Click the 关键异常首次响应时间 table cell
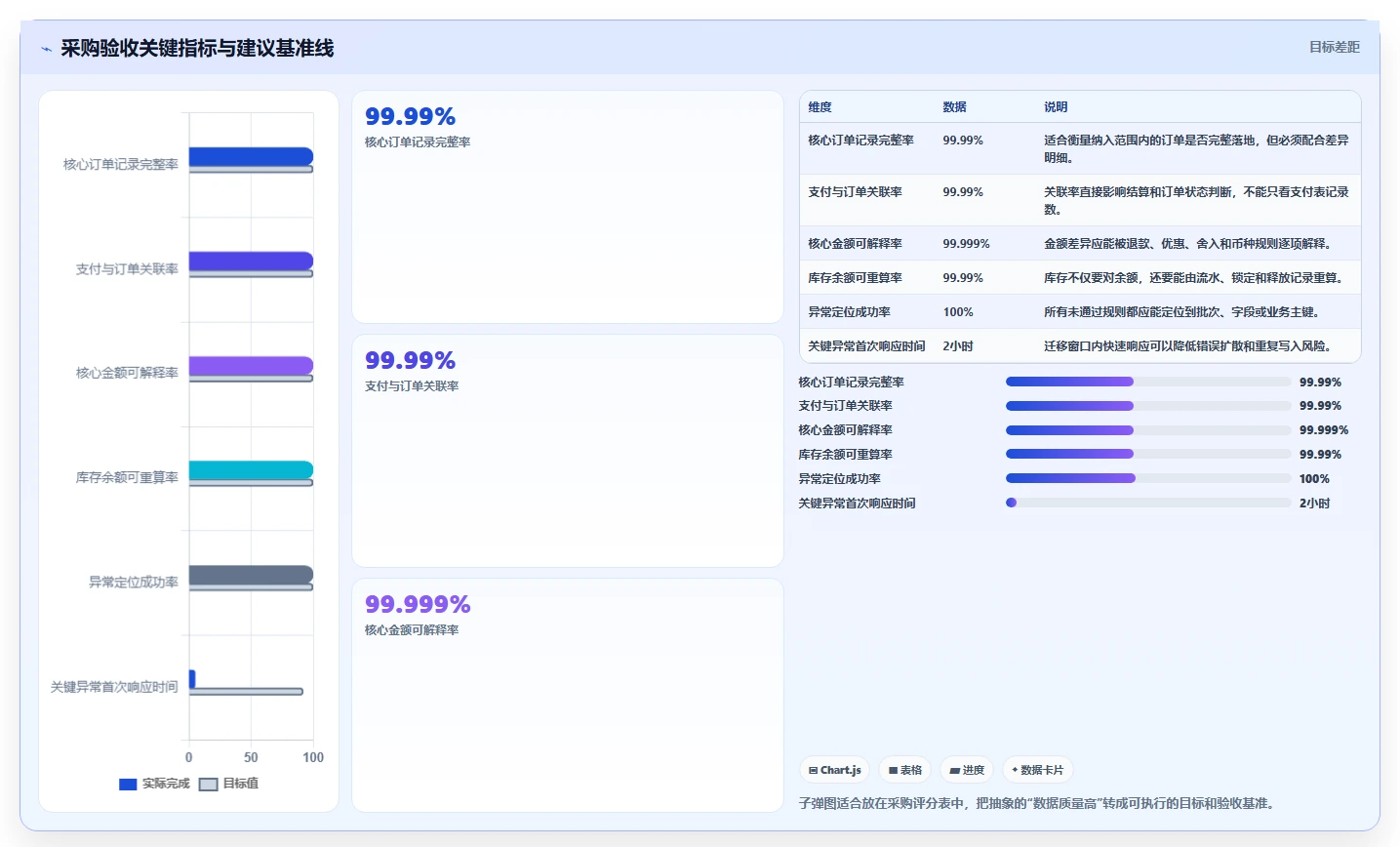 (x=866, y=345)
